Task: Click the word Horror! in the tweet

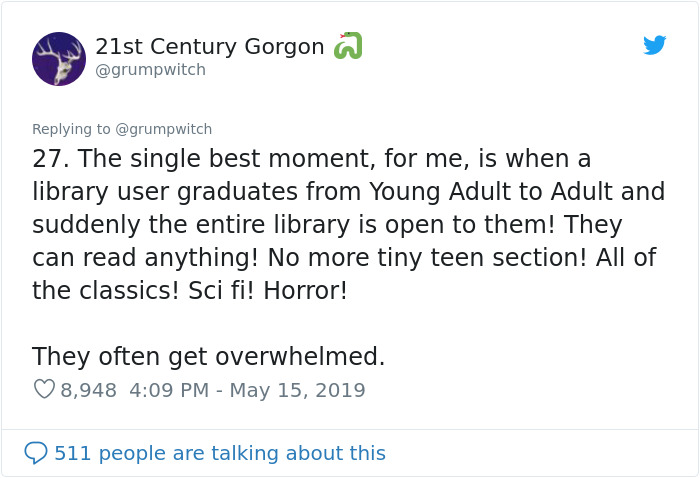Action: [305, 291]
